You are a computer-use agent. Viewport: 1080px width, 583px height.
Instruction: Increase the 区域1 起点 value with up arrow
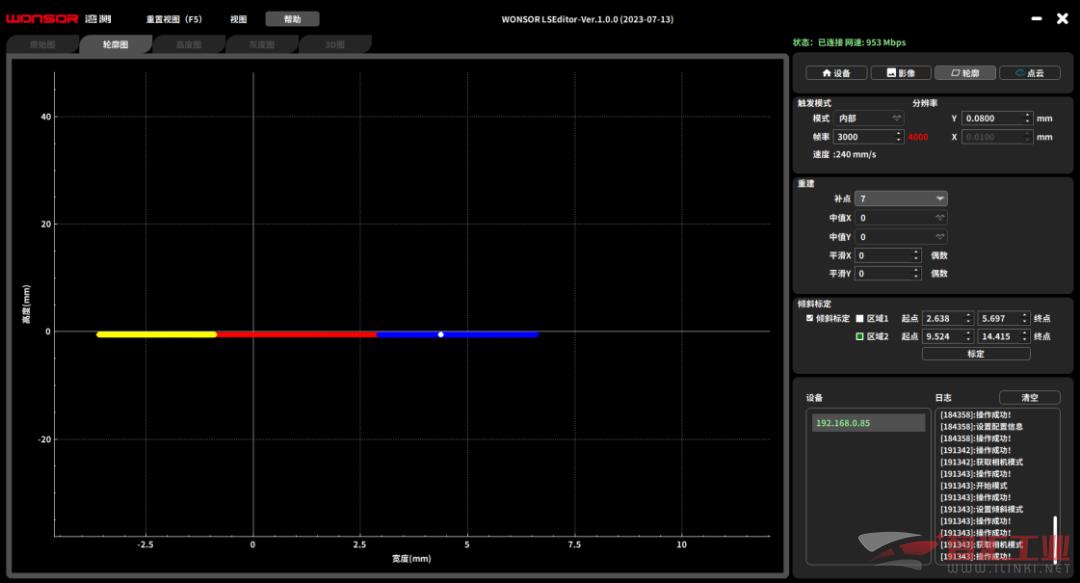(968, 315)
